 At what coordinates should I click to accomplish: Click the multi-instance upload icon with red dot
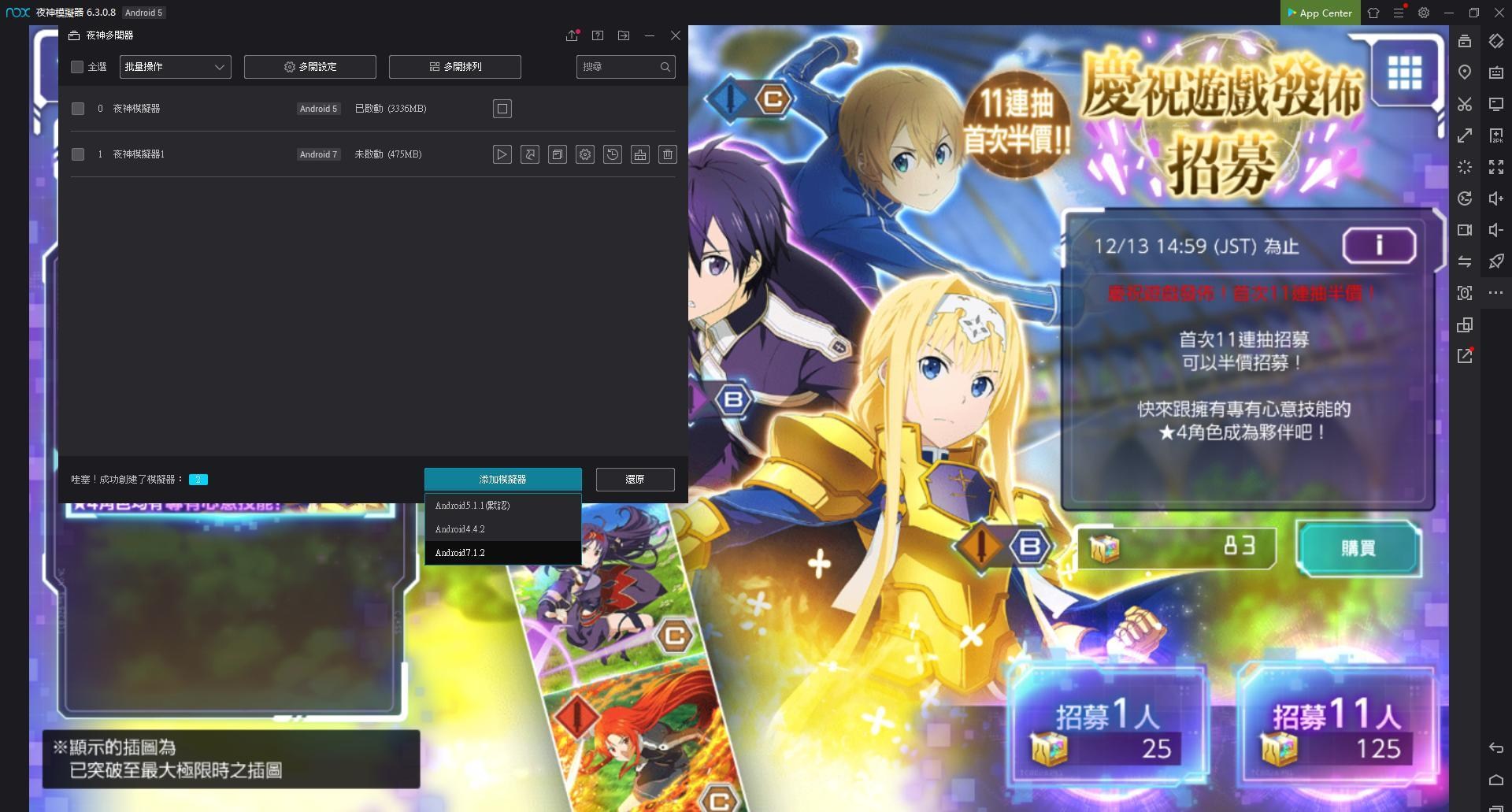573,35
